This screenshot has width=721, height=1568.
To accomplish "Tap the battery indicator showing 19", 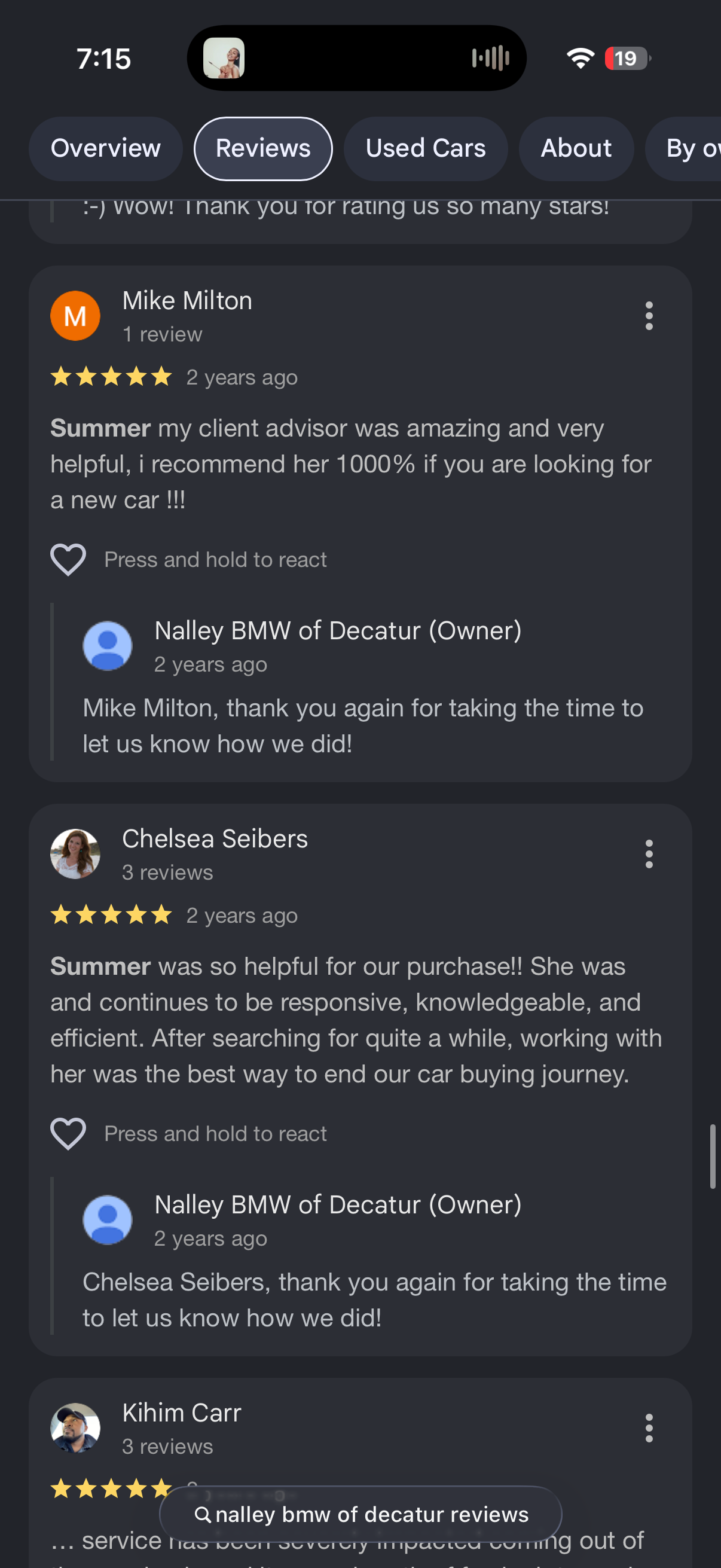I will (x=625, y=59).
